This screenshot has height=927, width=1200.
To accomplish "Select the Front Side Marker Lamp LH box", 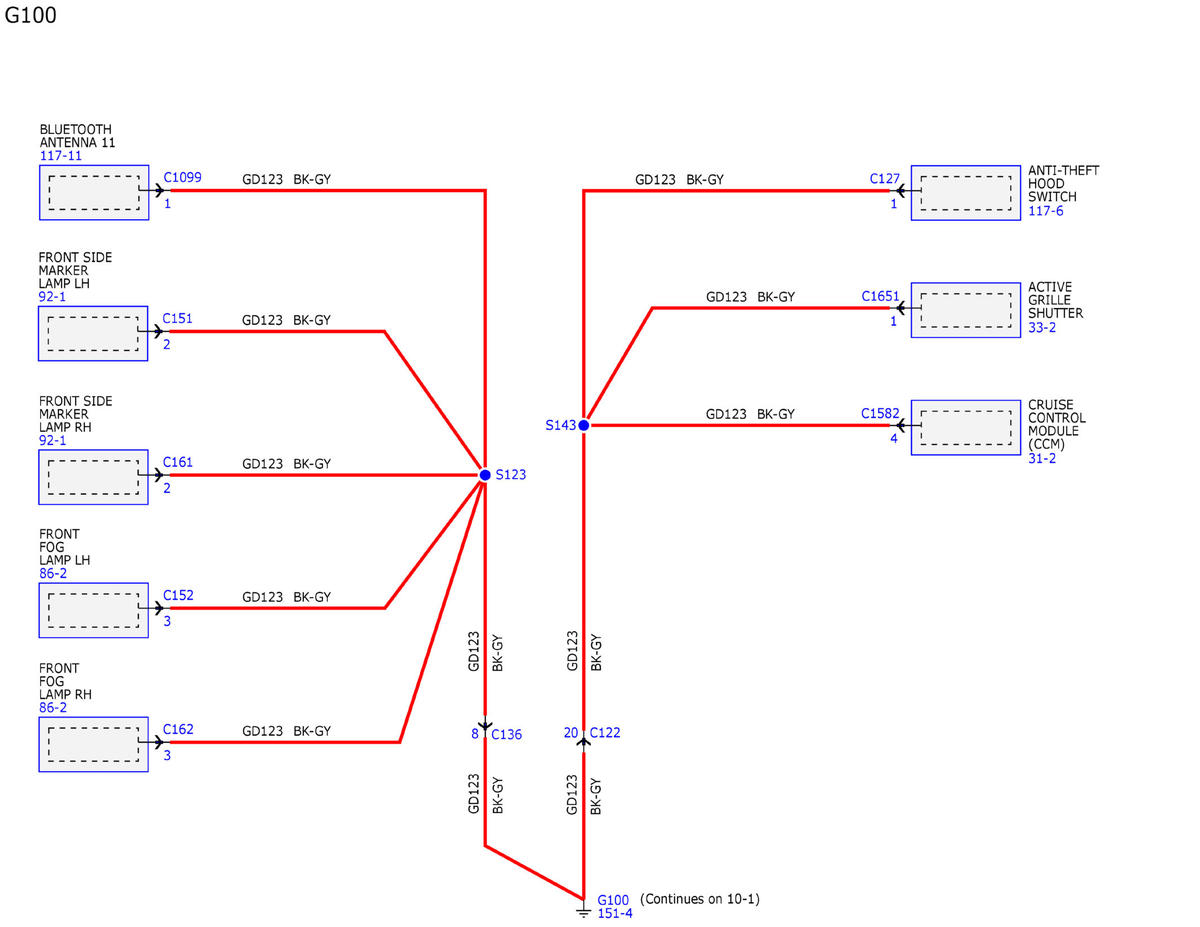I will tap(94, 333).
